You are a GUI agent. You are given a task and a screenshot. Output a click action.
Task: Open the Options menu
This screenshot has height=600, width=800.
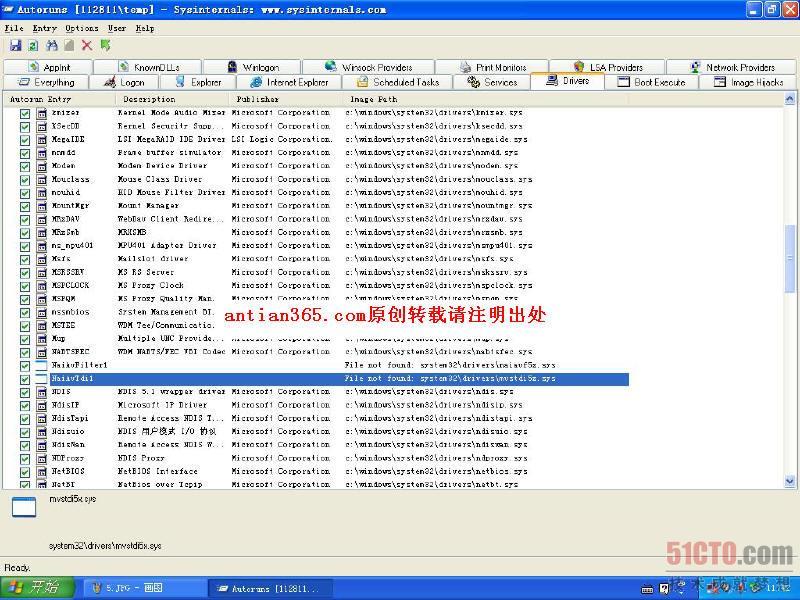click(82, 29)
